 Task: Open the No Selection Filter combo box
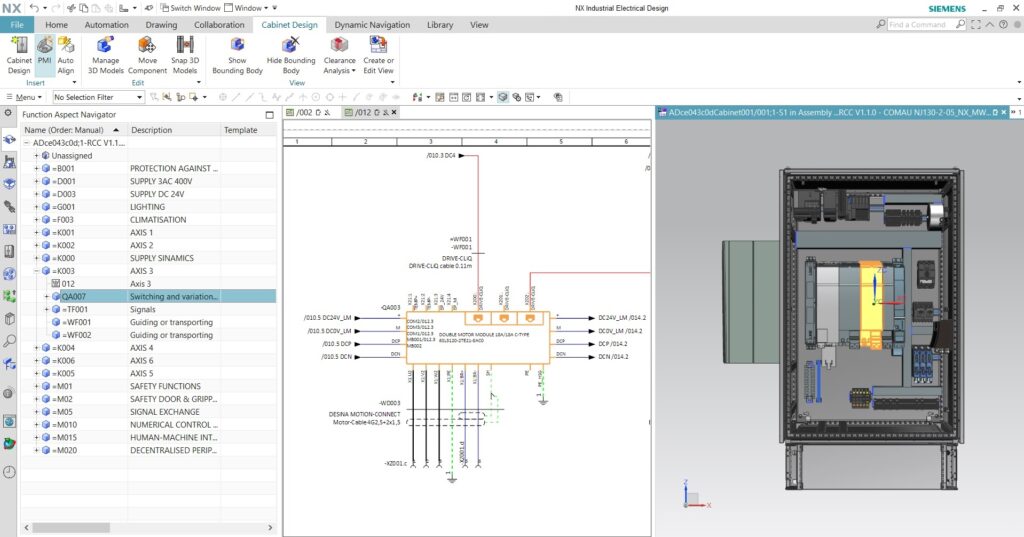point(98,97)
